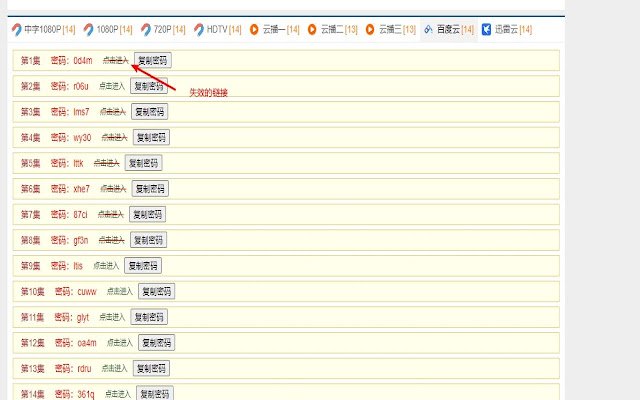This screenshot has height=400, width=640.
Task: Copy password for episode 第13集
Action: pos(151,369)
